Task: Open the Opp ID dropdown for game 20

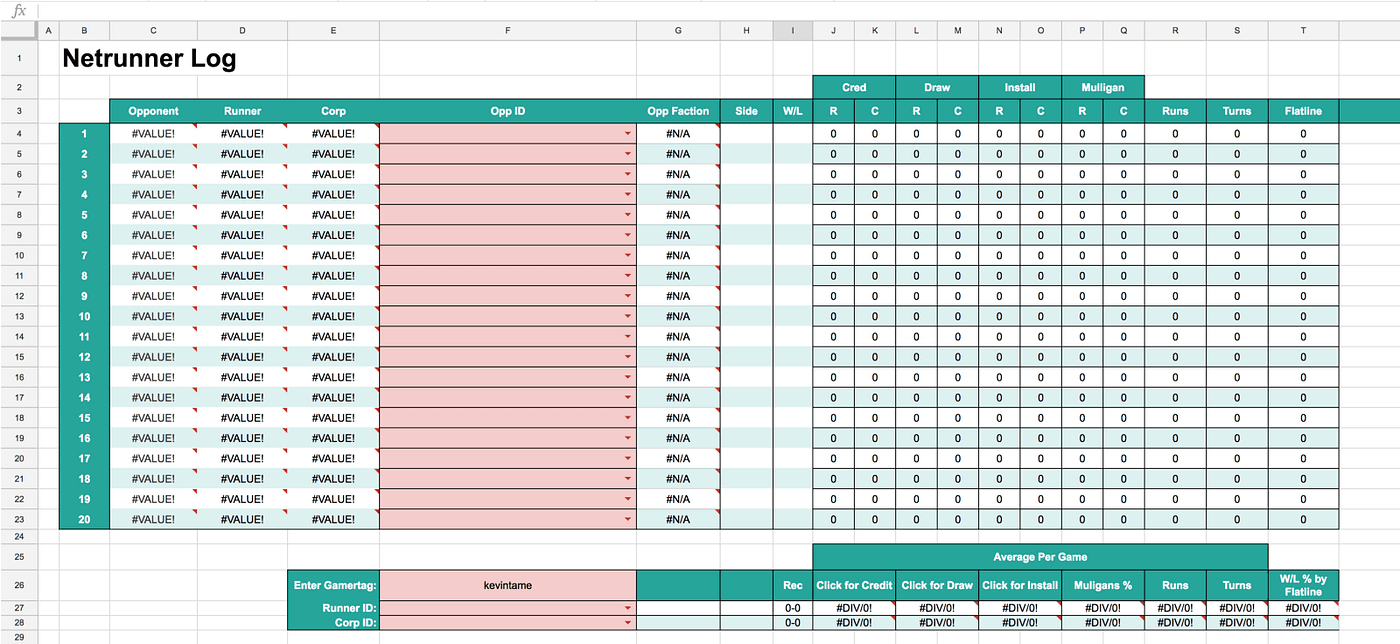Action: pos(628,519)
